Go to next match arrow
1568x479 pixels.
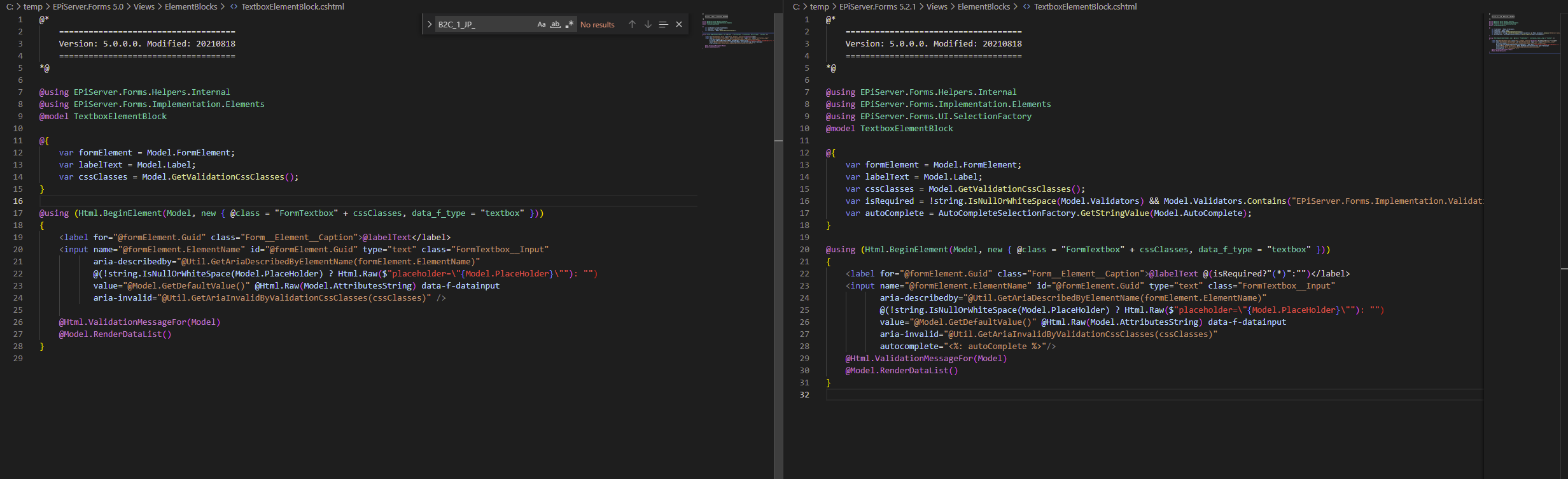pyautogui.click(x=648, y=24)
